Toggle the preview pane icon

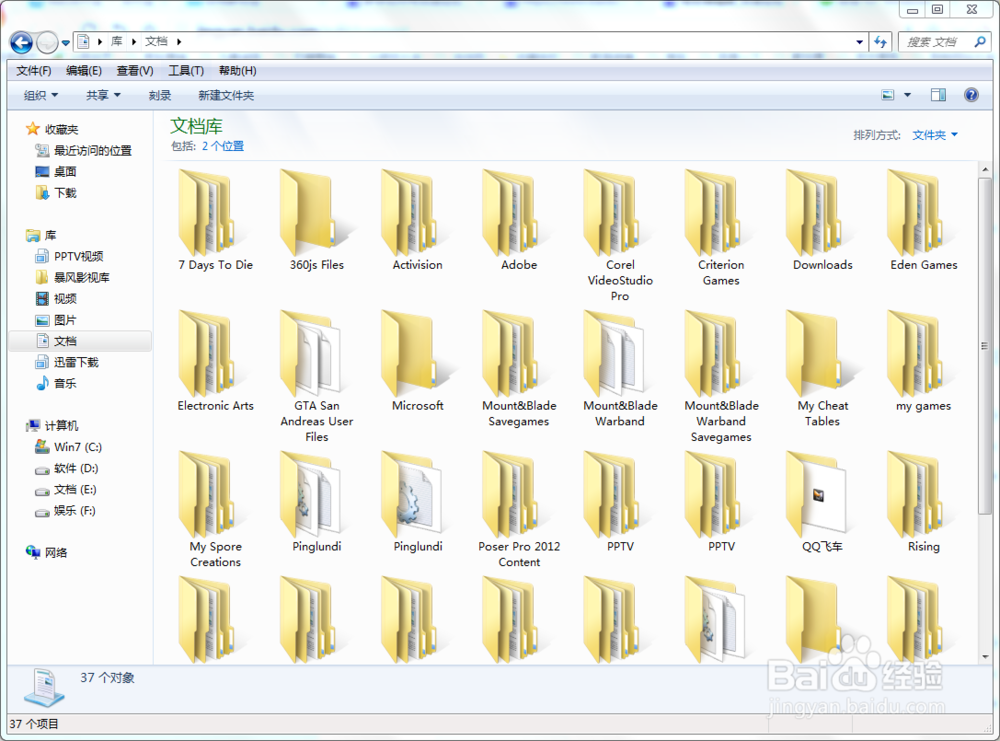coord(938,95)
